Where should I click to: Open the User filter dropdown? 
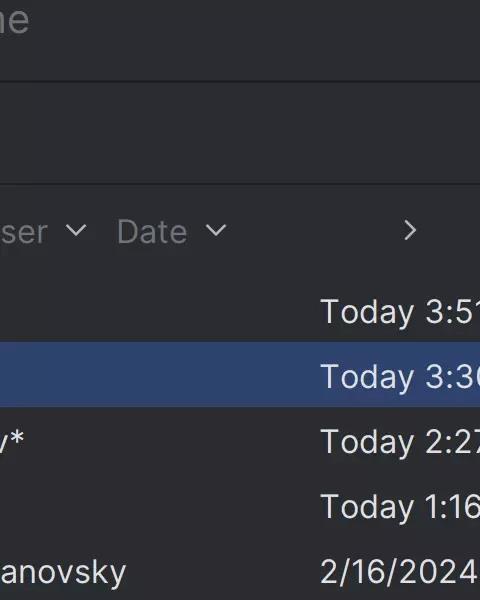tap(43, 231)
